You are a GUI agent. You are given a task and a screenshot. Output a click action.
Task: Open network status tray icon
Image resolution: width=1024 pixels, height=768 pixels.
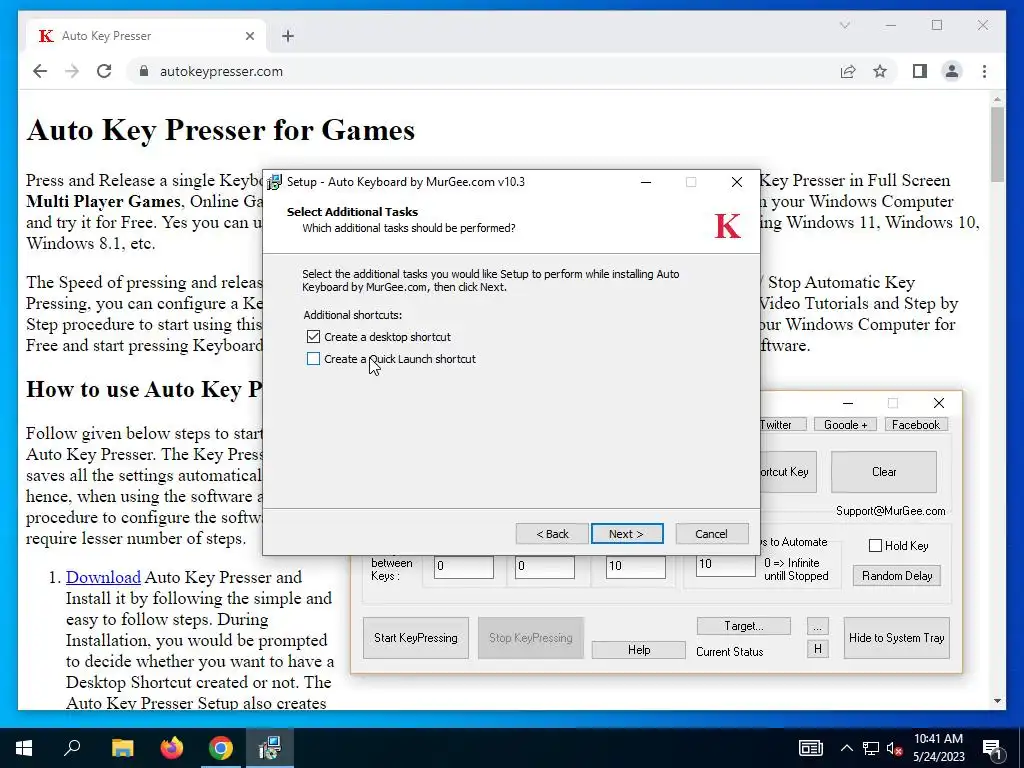(x=871, y=748)
